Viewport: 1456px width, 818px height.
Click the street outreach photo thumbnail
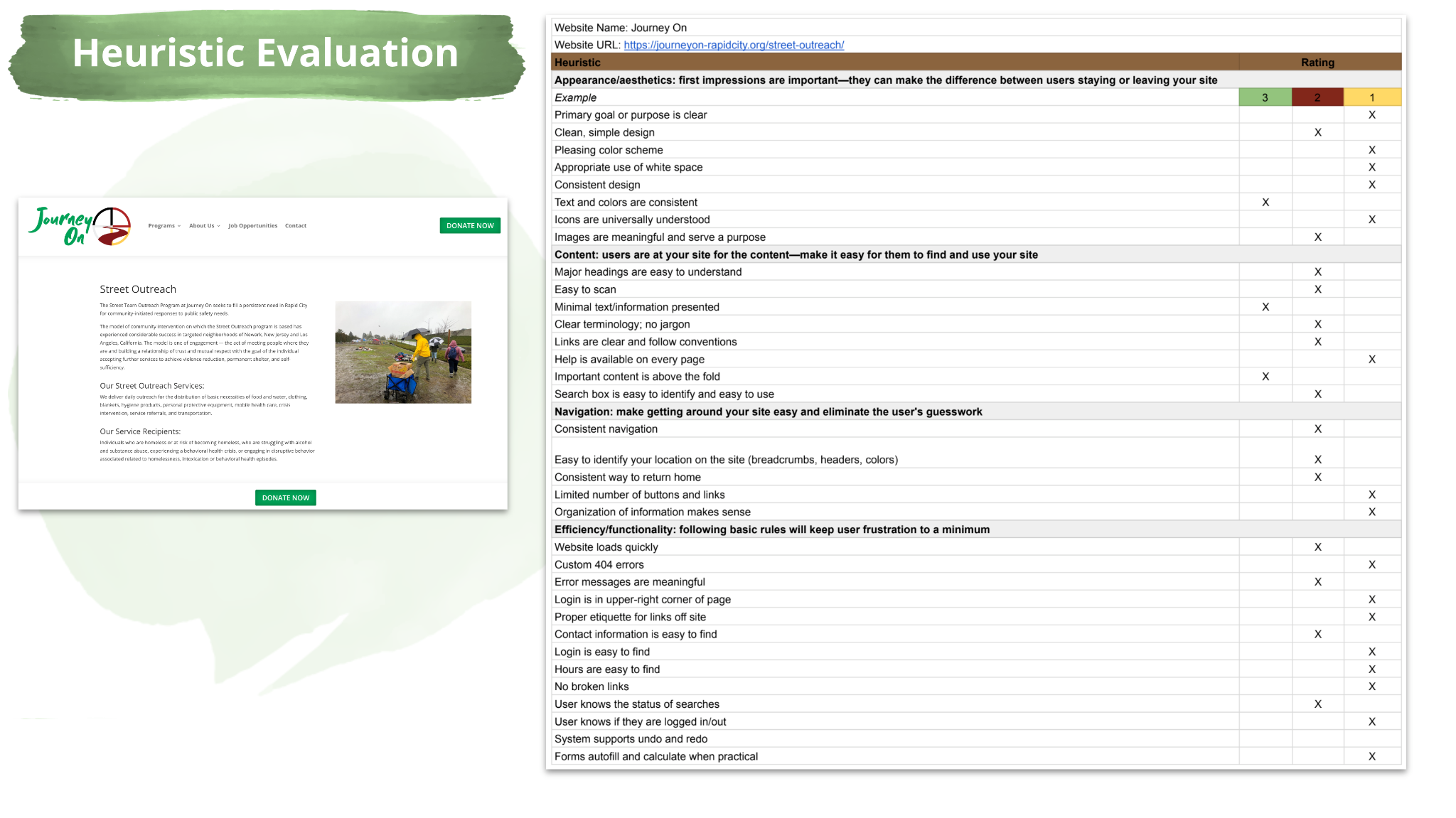[403, 353]
